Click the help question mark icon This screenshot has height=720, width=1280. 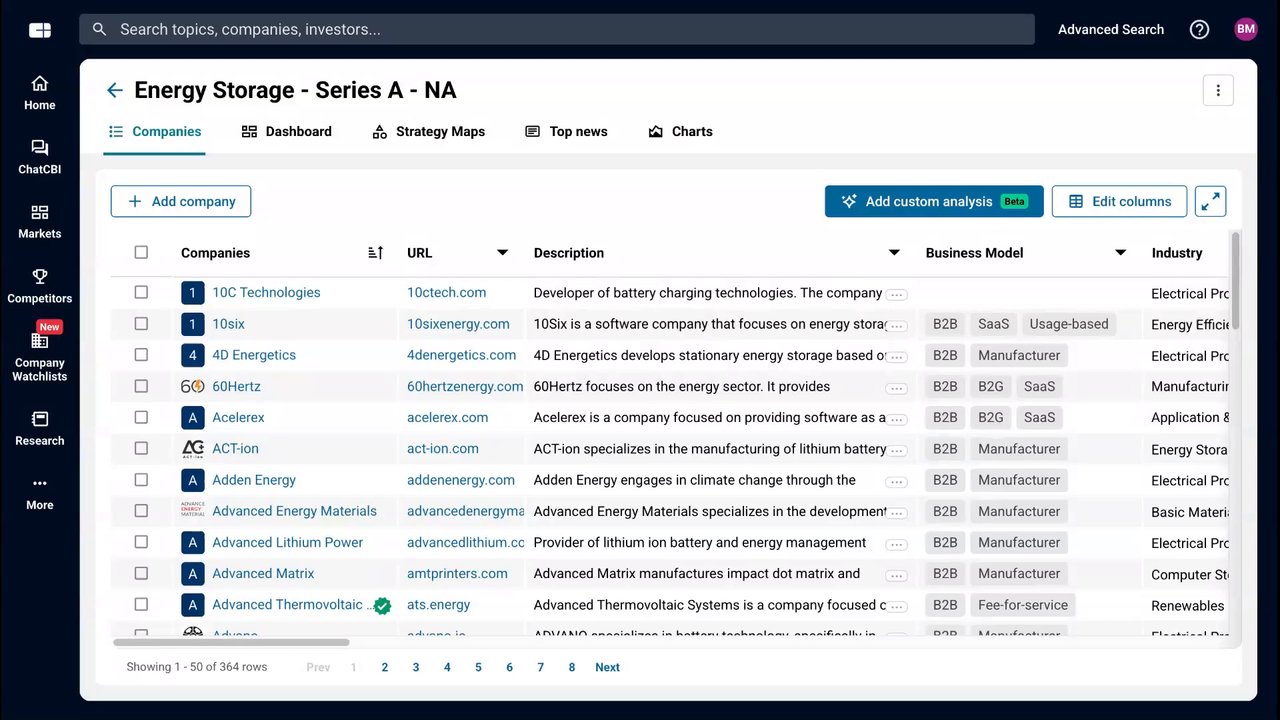tap(1199, 30)
